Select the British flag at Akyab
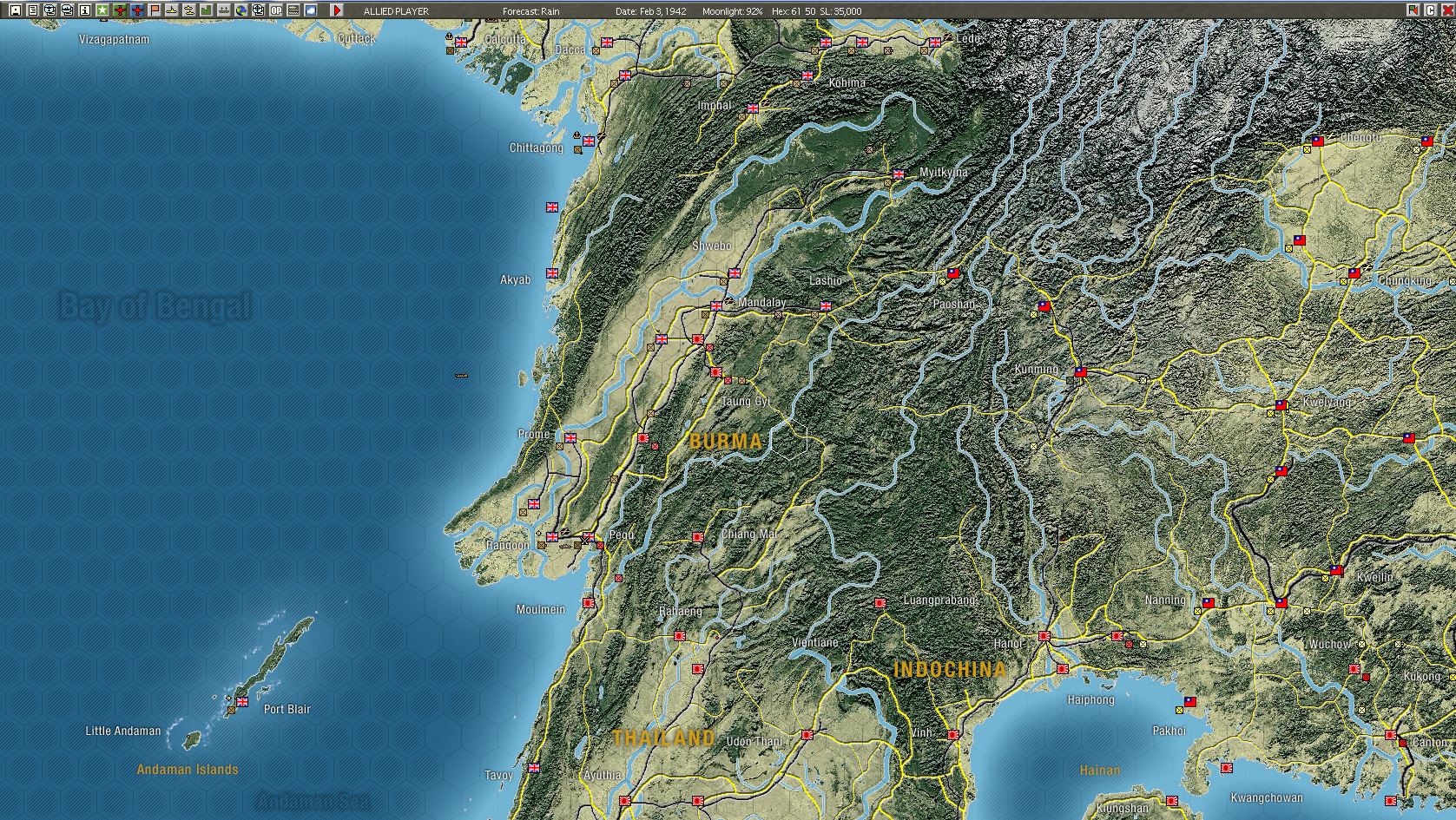The image size is (1456, 820). [x=552, y=273]
